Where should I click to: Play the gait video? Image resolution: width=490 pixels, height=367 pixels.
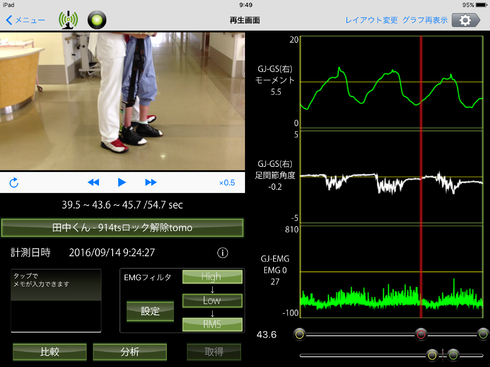(x=122, y=182)
